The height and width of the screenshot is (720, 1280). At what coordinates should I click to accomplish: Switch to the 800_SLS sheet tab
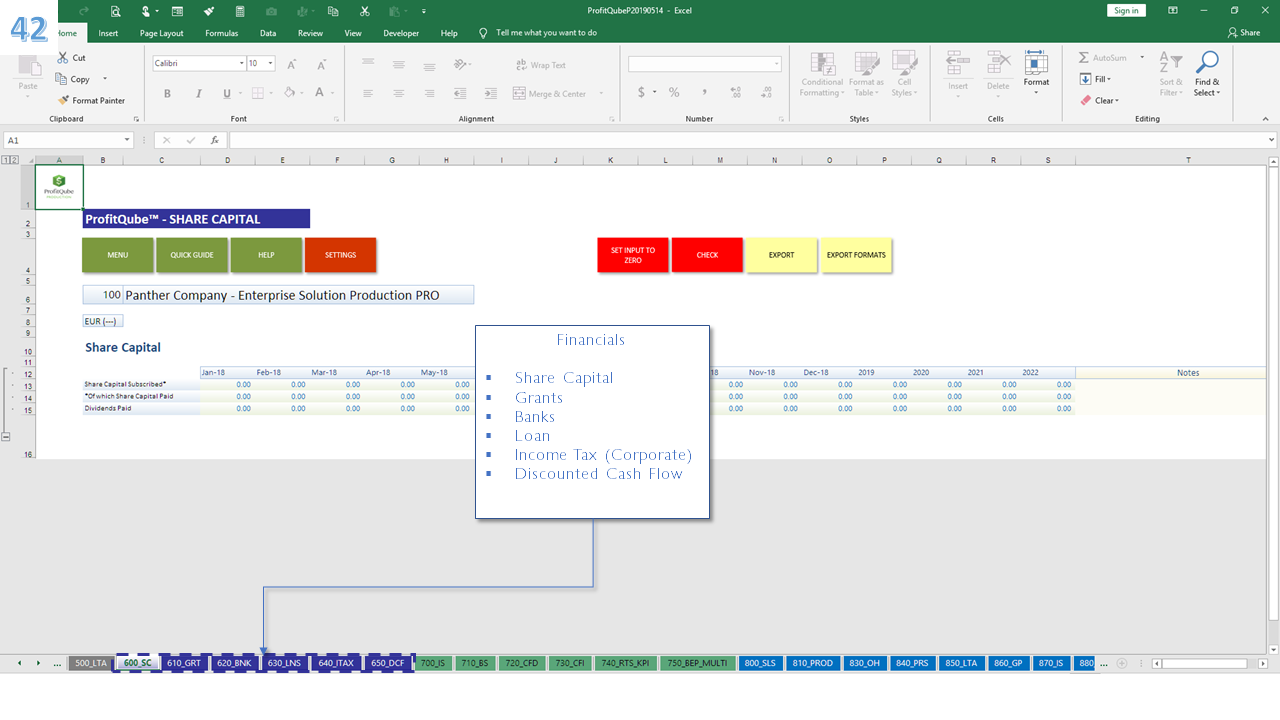click(759, 663)
